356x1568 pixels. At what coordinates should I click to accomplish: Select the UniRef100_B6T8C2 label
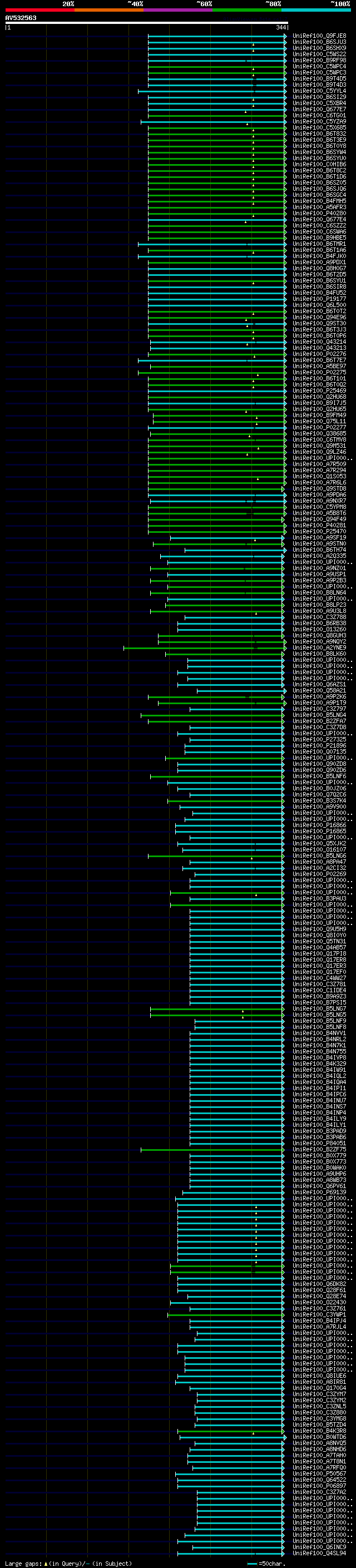tap(319, 170)
